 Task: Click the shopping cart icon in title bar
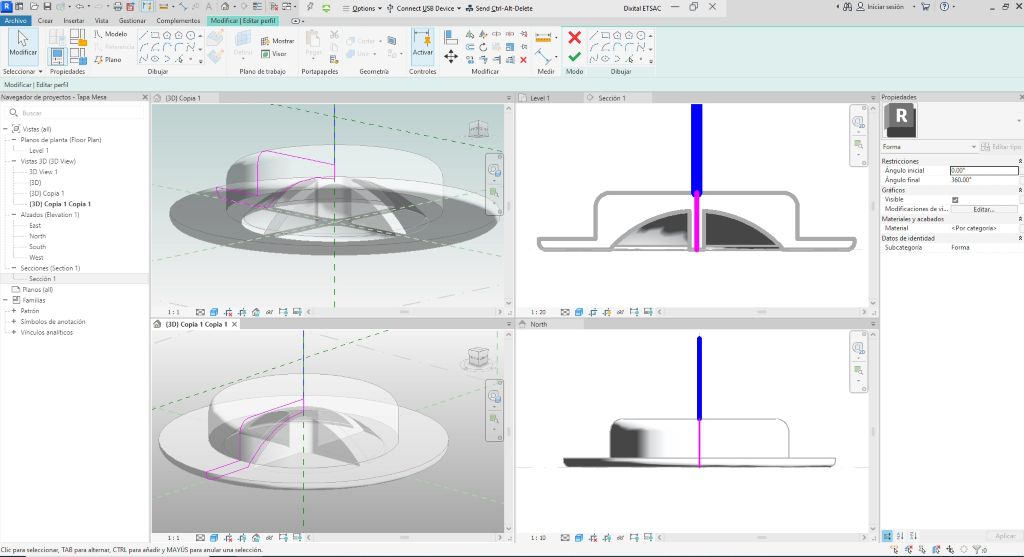click(925, 7)
